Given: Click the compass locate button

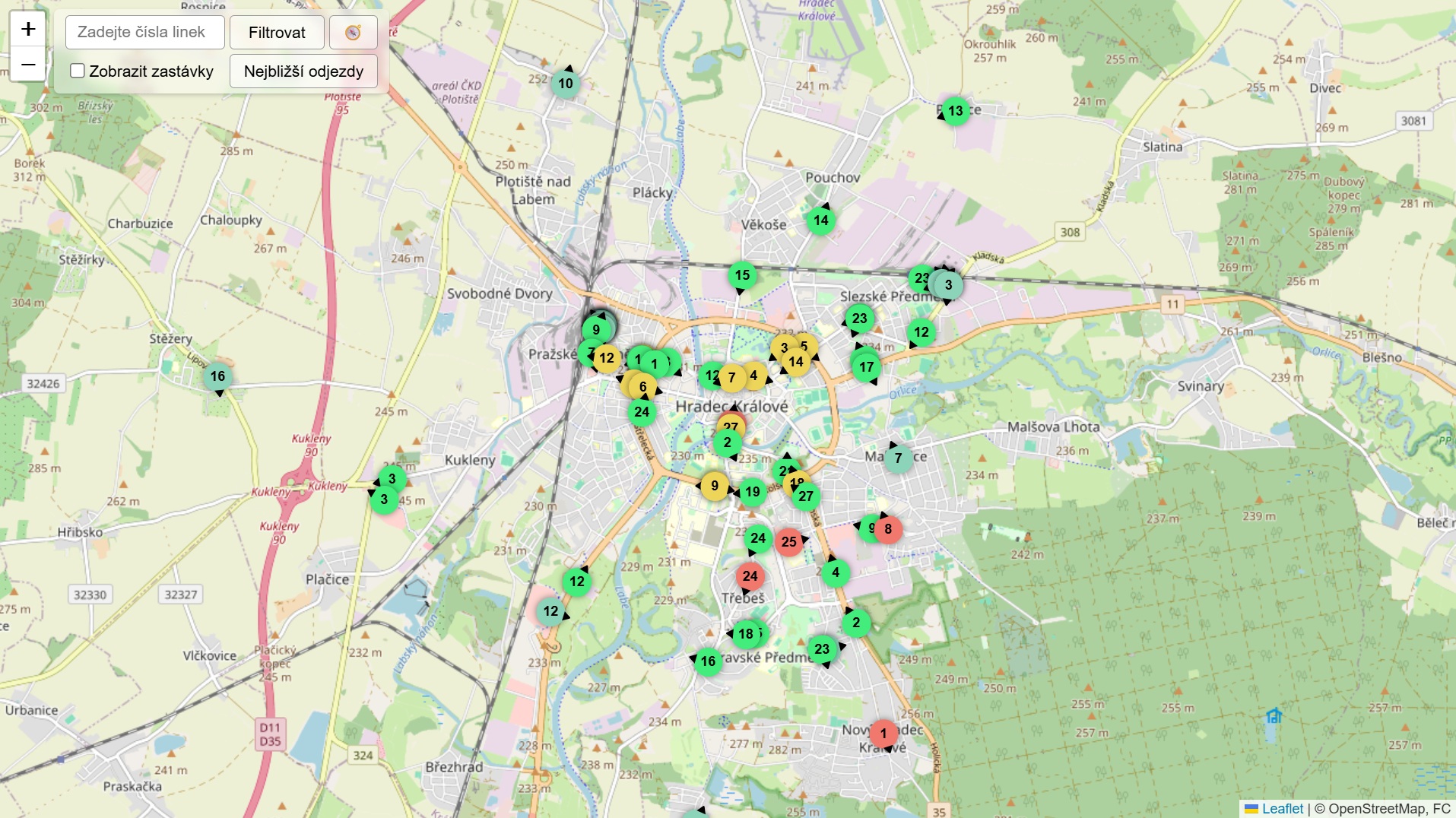Looking at the screenshot, I should pos(353,33).
